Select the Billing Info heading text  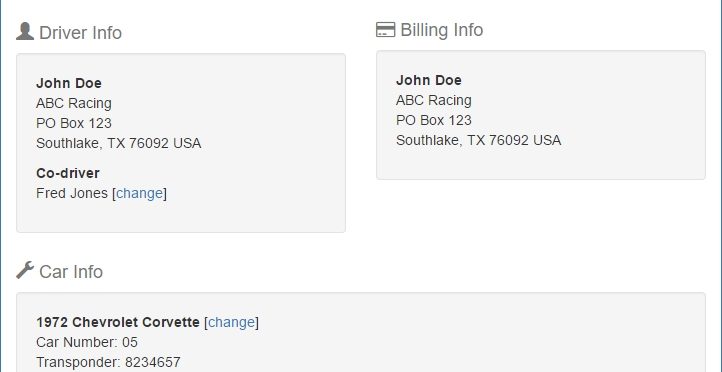pos(442,30)
